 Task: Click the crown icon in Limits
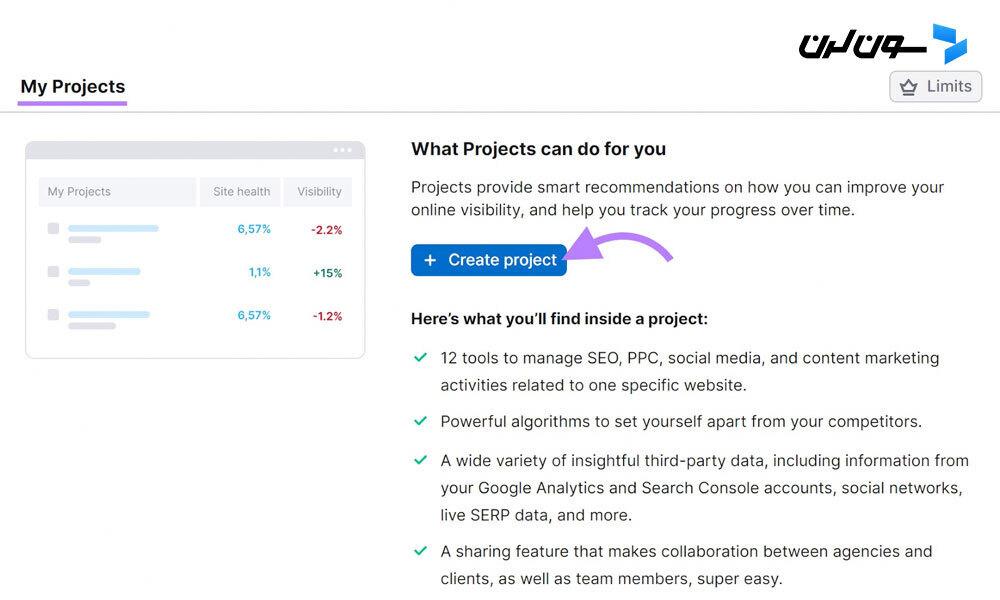908,87
